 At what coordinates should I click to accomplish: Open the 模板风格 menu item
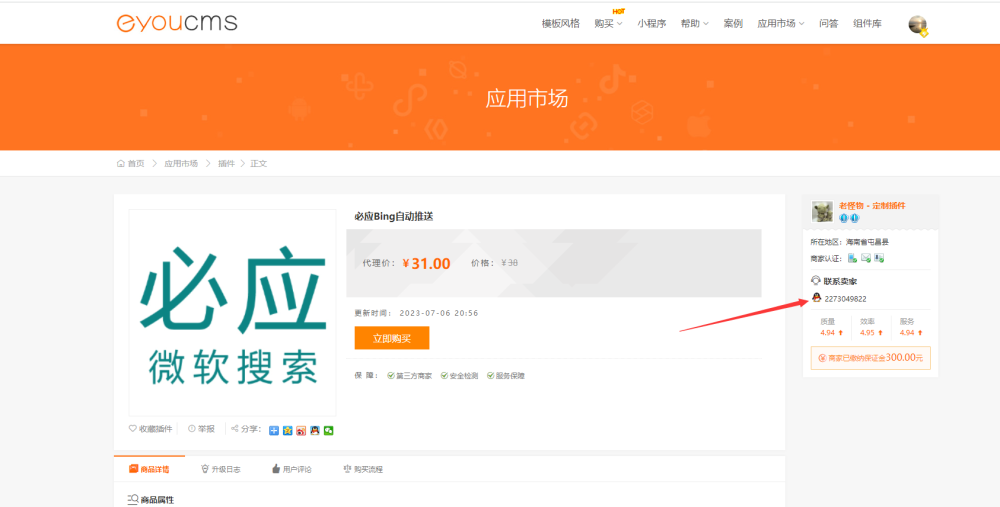(561, 24)
